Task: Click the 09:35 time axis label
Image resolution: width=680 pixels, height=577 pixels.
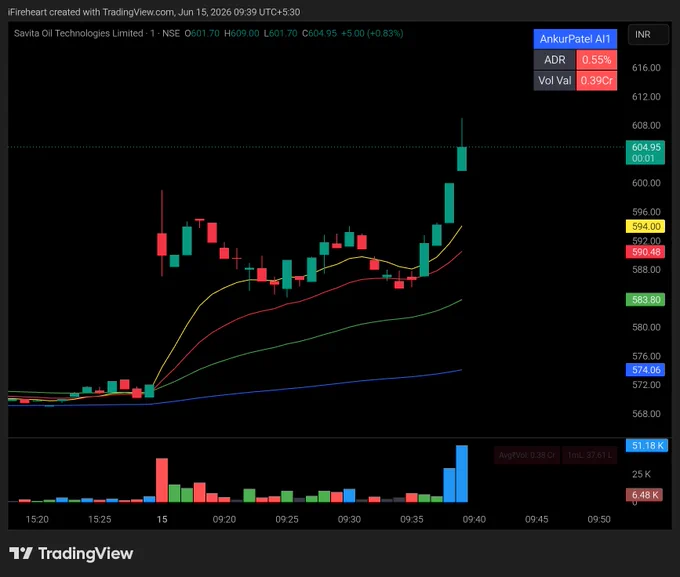Action: [x=412, y=519]
